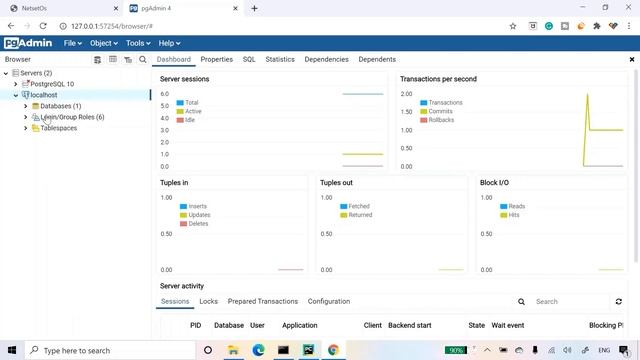Switch to the Statistics tab
This screenshot has height=360, width=640.
coord(280,60)
